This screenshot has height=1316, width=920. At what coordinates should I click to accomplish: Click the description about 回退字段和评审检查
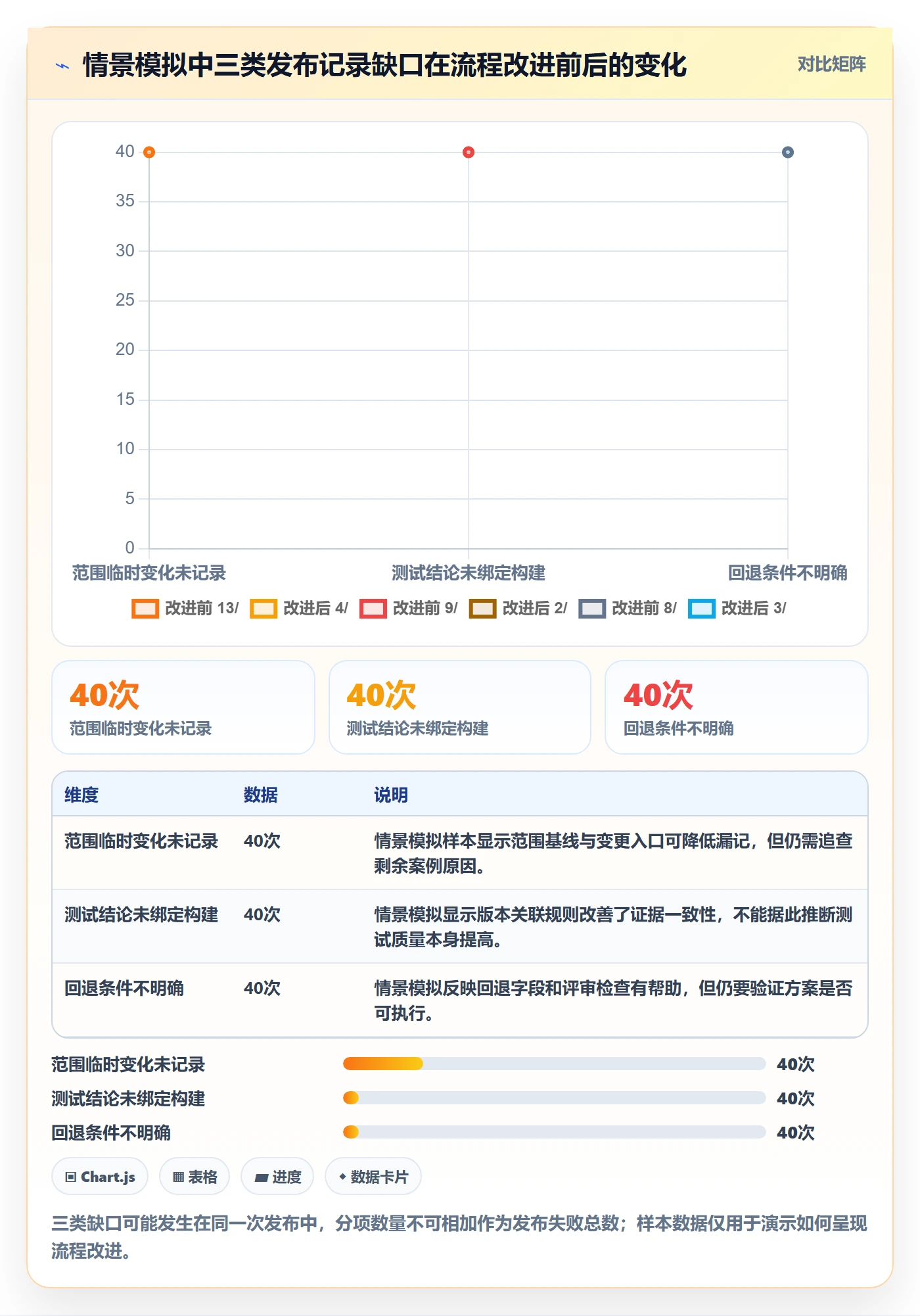point(613,1000)
